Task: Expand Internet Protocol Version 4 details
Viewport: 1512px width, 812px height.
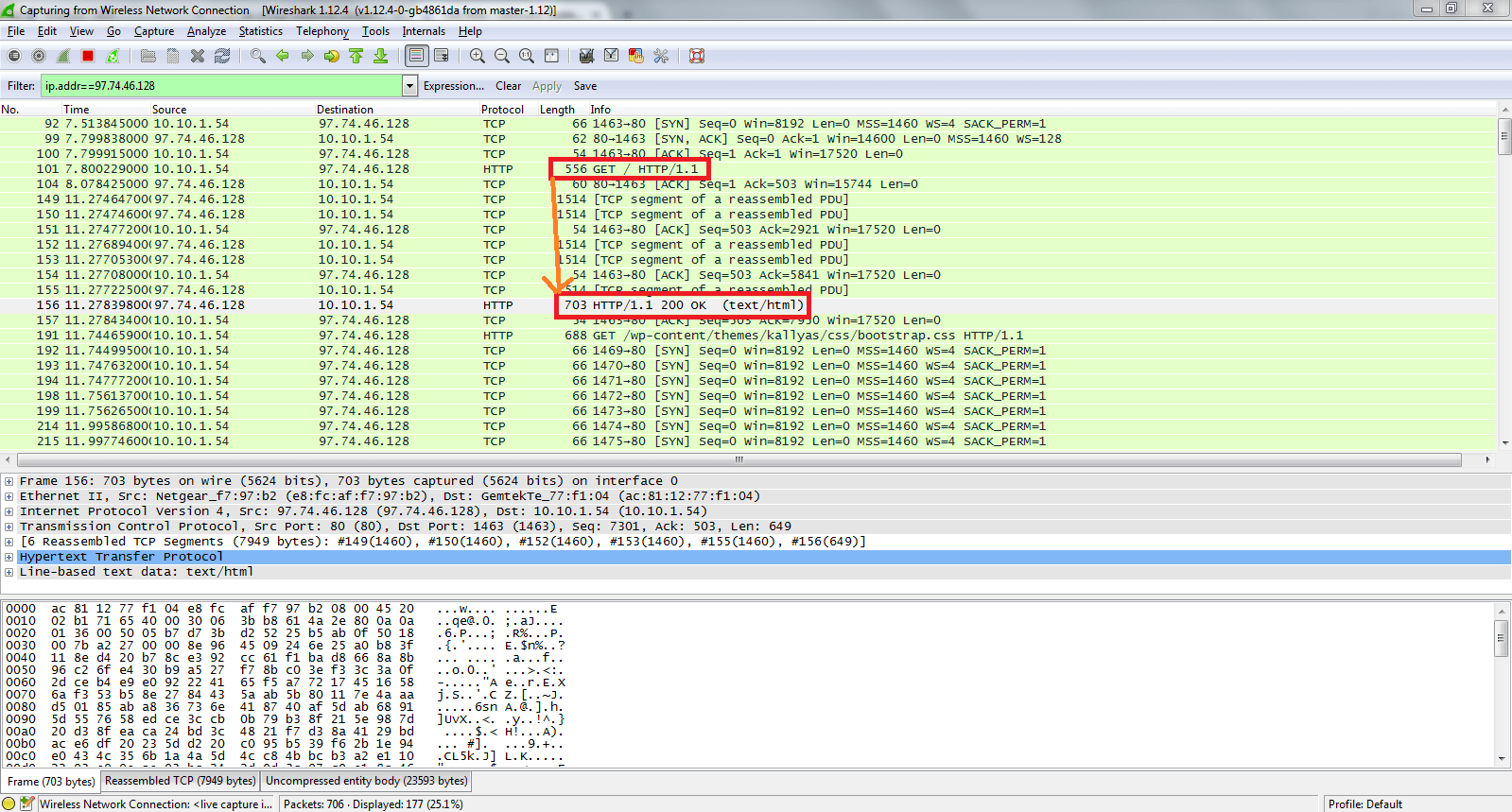Action: tap(9, 511)
